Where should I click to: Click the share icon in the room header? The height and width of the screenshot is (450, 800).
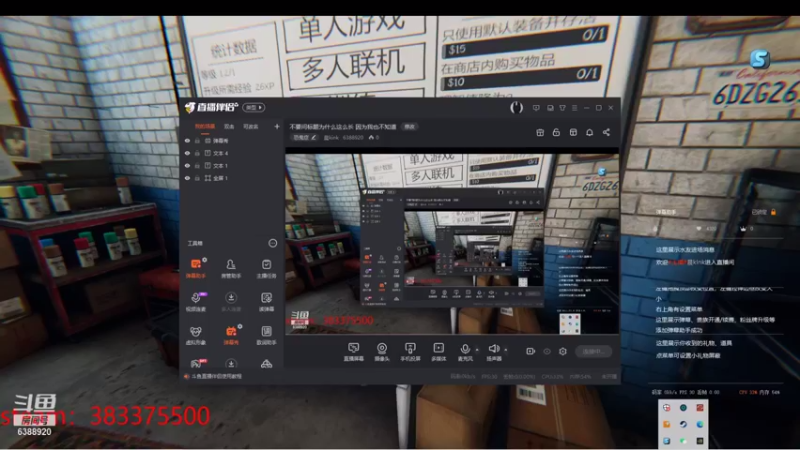(x=606, y=132)
